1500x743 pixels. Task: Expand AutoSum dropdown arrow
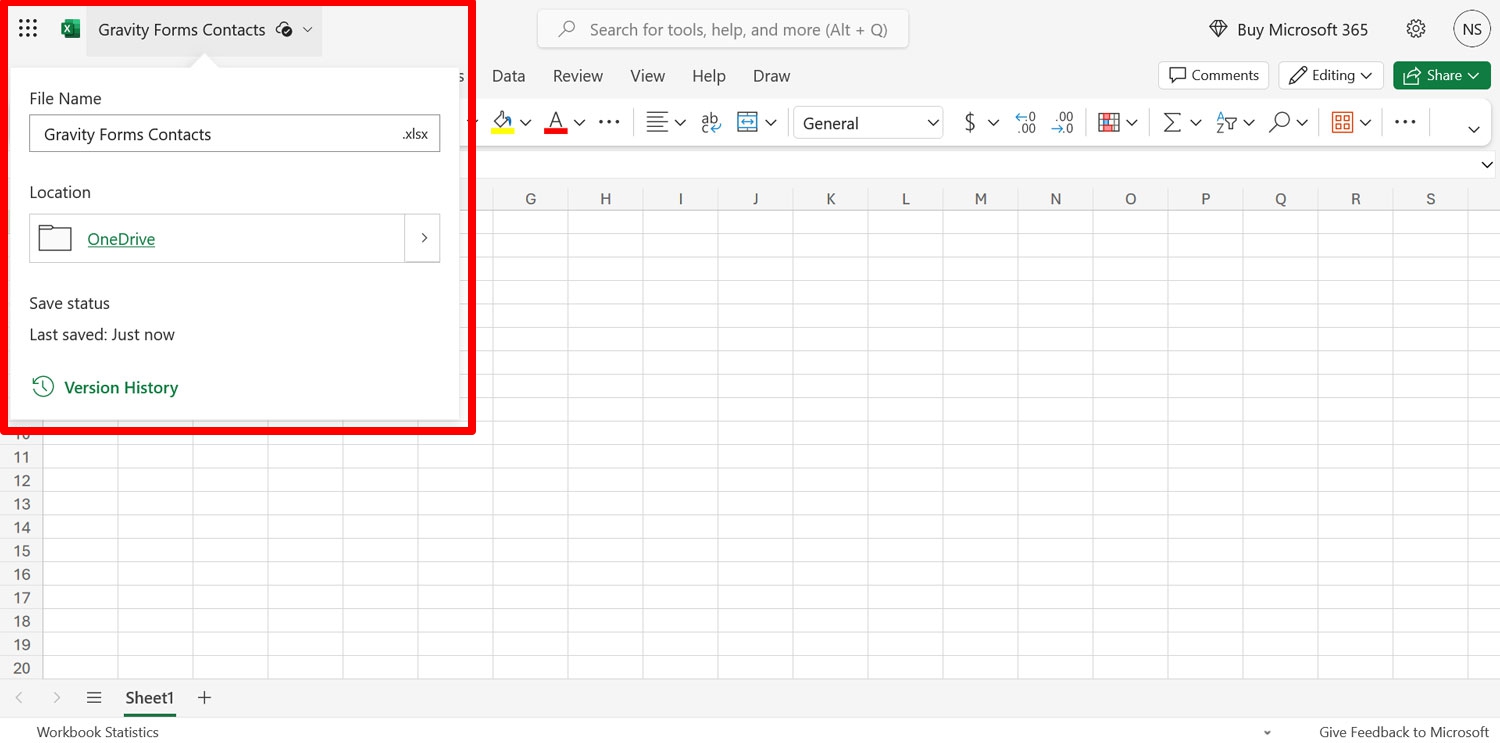[x=1195, y=123]
